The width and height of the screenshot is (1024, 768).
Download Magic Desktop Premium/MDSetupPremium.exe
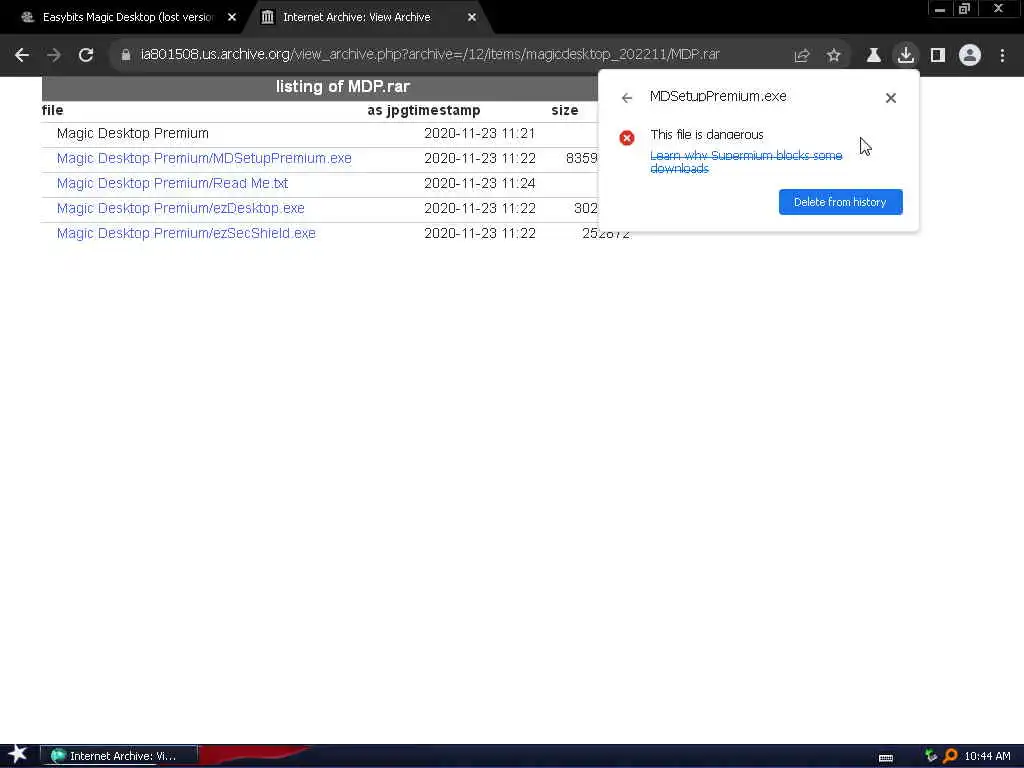204,158
